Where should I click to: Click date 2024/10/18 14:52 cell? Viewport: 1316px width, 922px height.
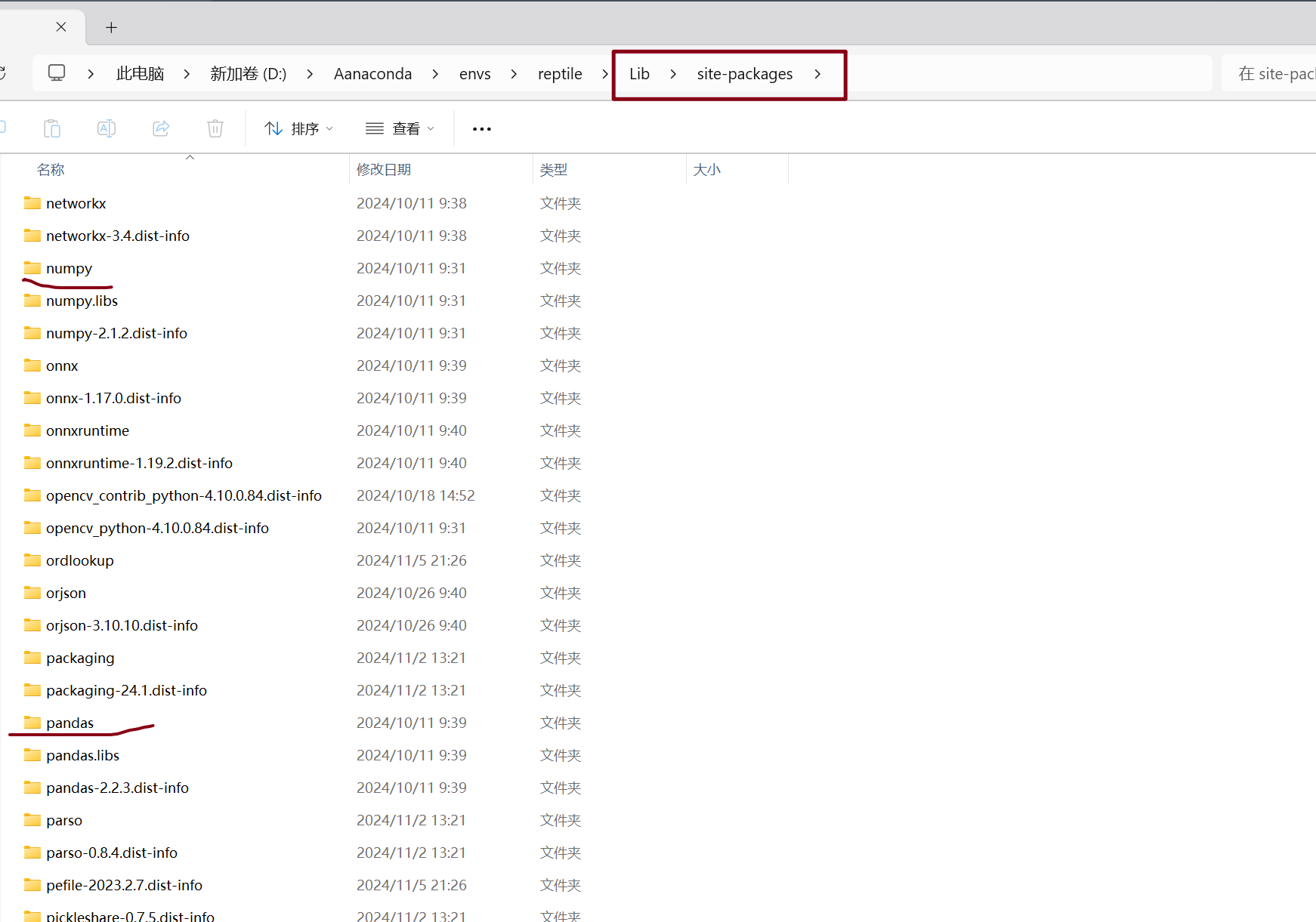pyautogui.click(x=415, y=495)
